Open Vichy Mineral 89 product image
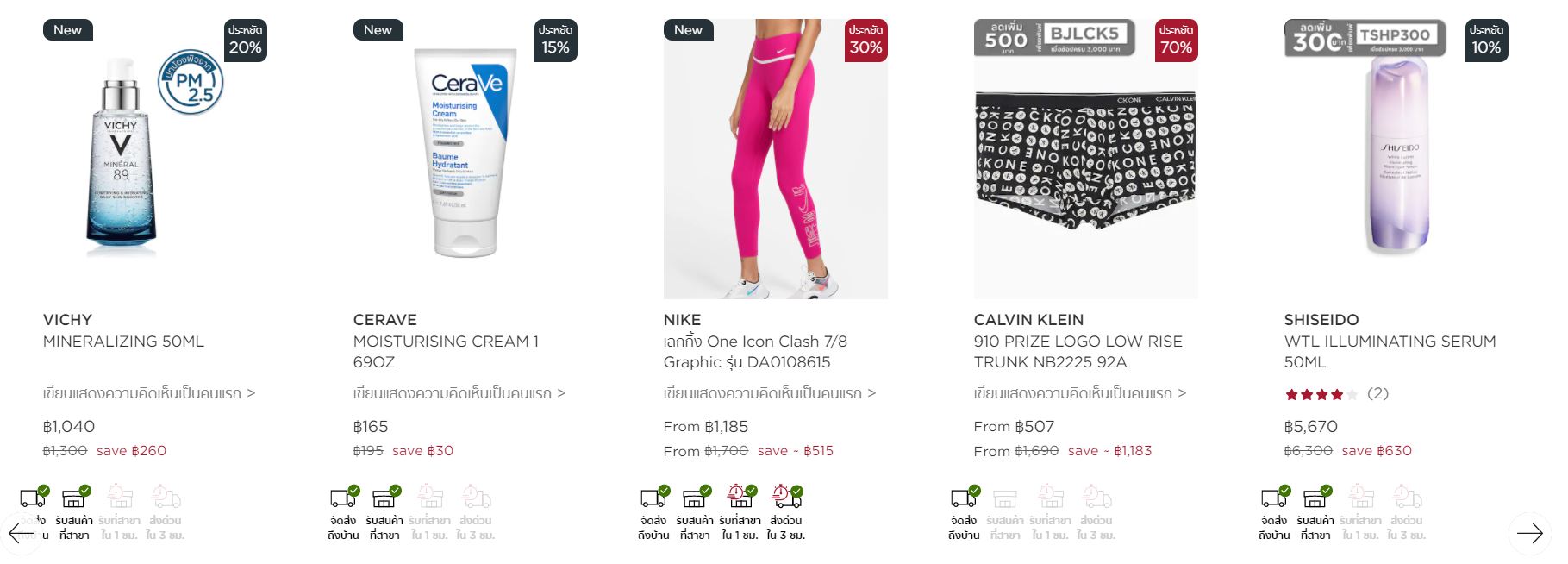The width and height of the screenshot is (1568, 564). click(122, 158)
